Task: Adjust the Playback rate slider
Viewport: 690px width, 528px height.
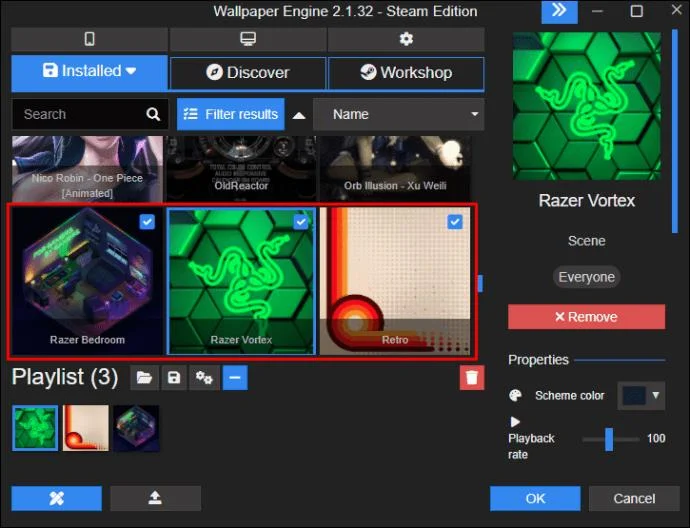Action: click(610, 439)
